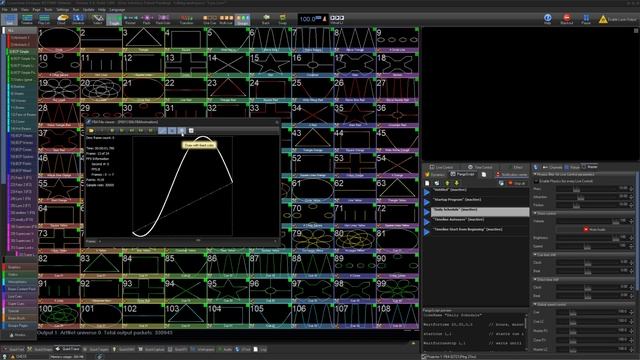Click the Attraction value stepper arrows
This screenshot has height=360, width=640.
coord(631,196)
